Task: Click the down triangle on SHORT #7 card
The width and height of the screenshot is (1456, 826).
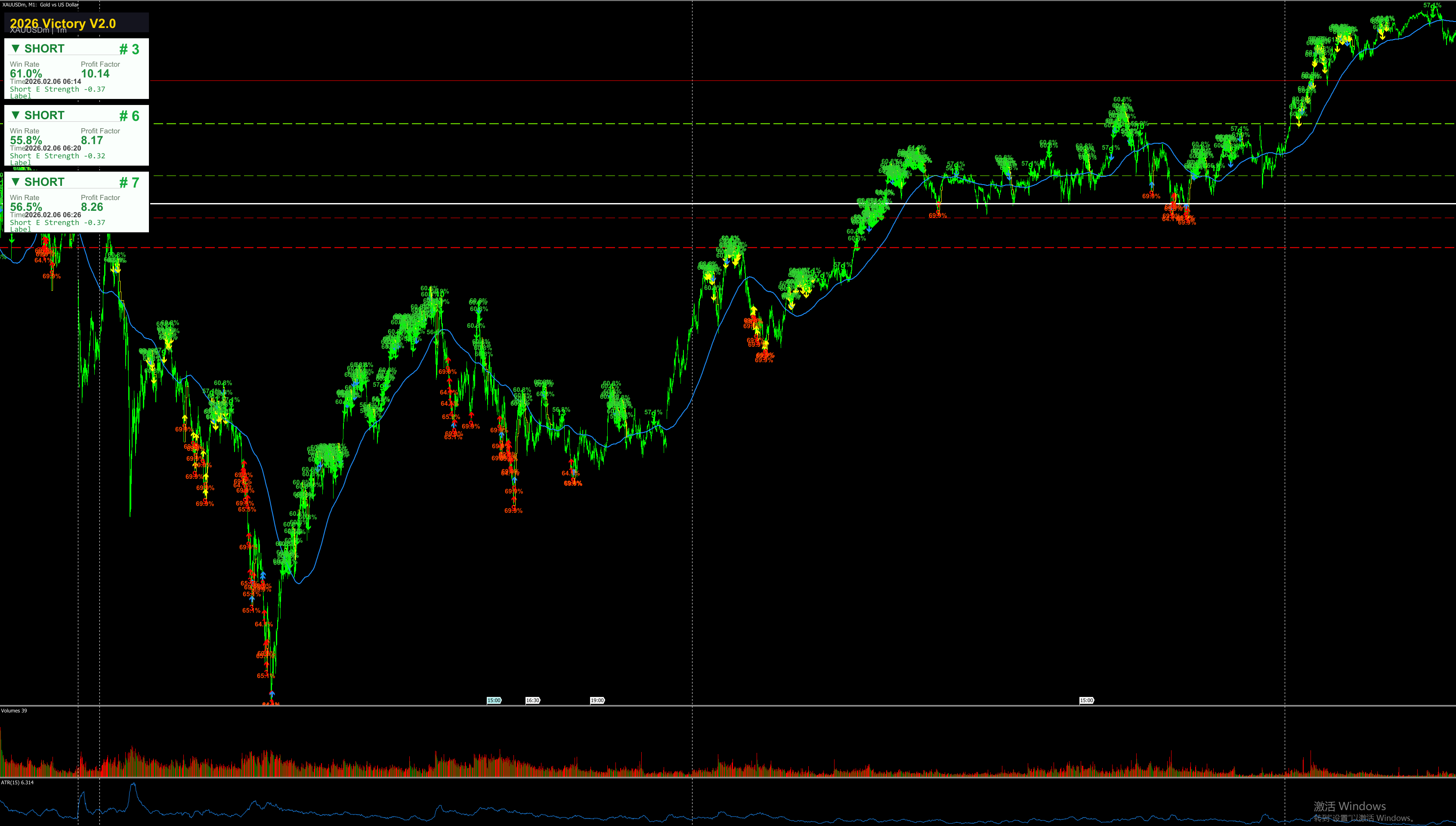Action: click(x=16, y=182)
